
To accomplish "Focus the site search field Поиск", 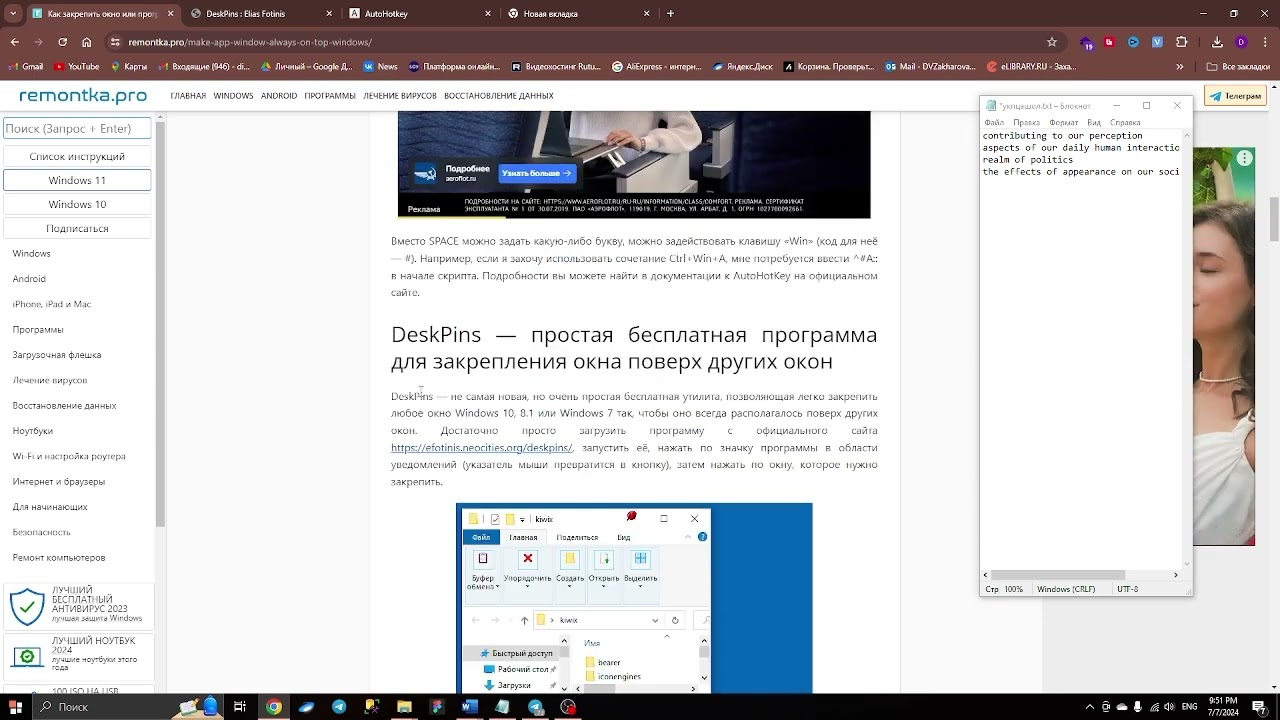I will point(77,128).
